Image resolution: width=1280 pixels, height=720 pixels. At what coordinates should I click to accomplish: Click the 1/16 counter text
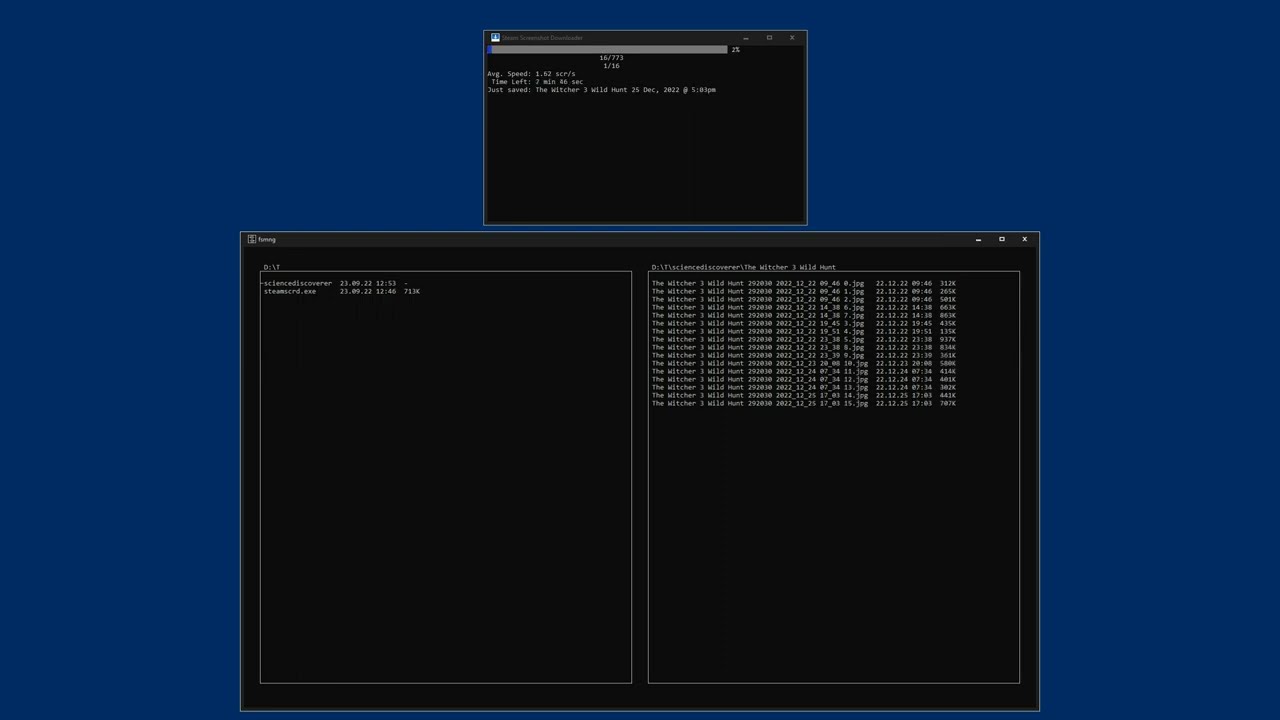pyautogui.click(x=611, y=66)
